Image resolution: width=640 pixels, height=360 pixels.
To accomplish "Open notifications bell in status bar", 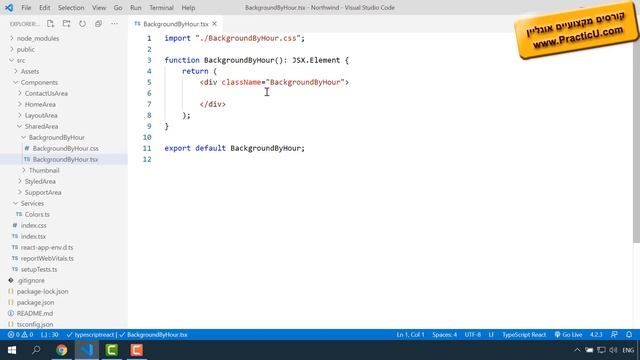I will coord(629,335).
